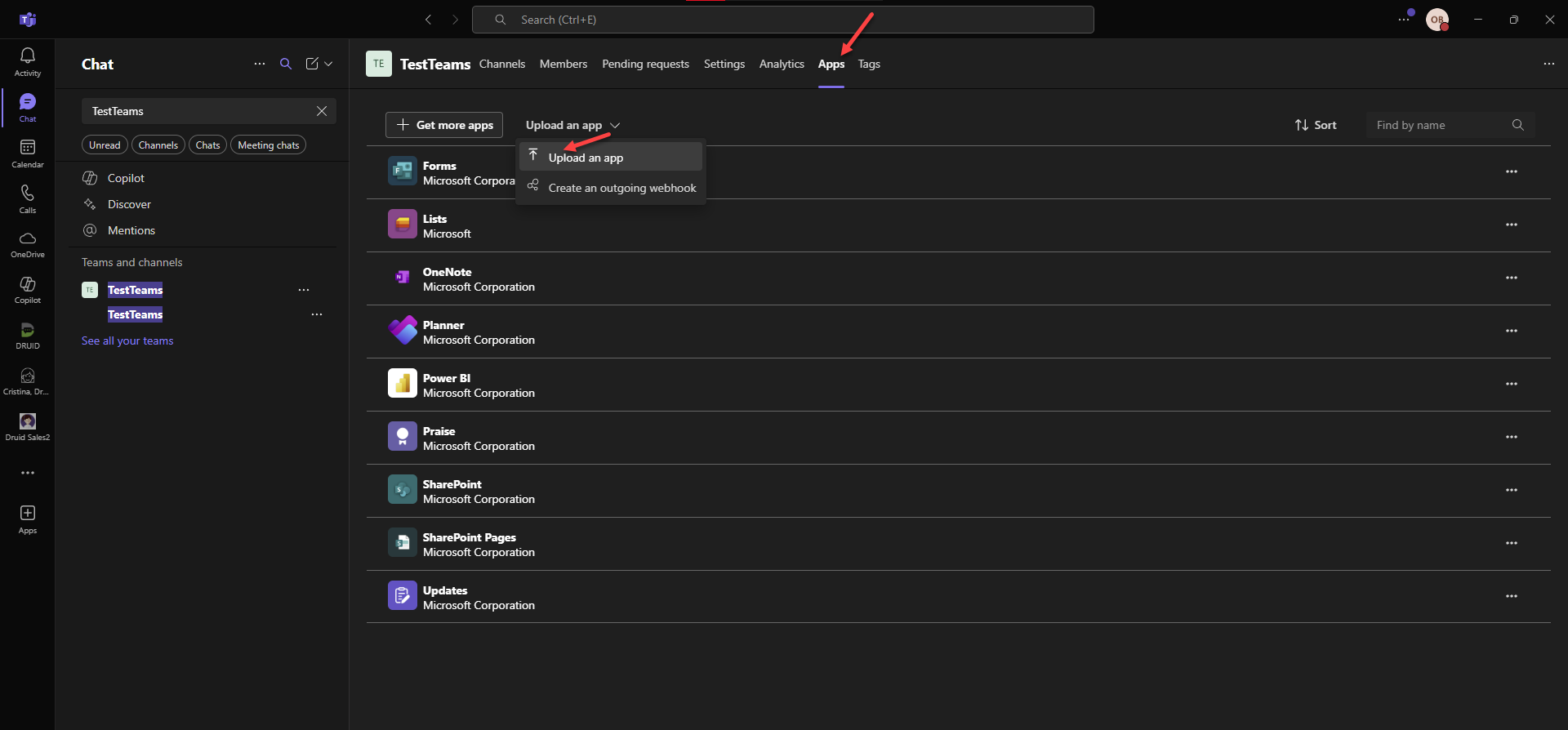Open Copilot app in the left rail
Screen dimensions: 1568x730
[x=28, y=290]
